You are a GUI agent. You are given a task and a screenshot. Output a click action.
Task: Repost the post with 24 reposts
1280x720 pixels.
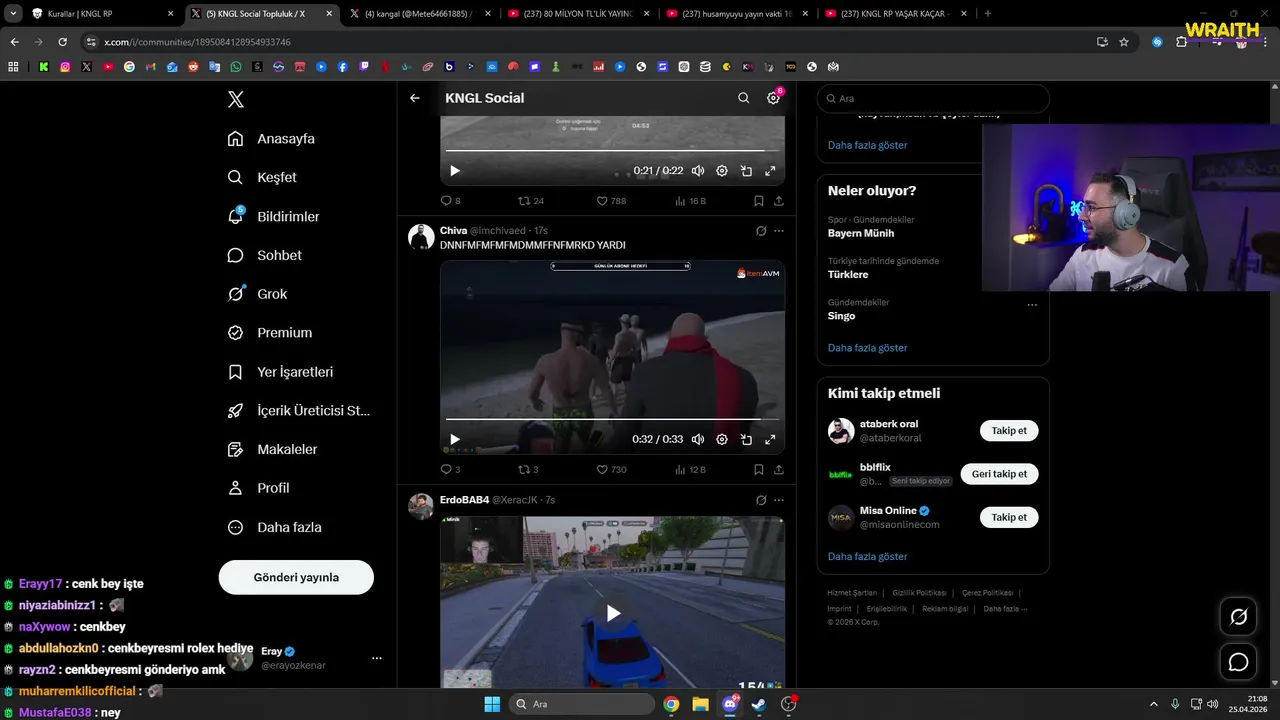coord(531,201)
